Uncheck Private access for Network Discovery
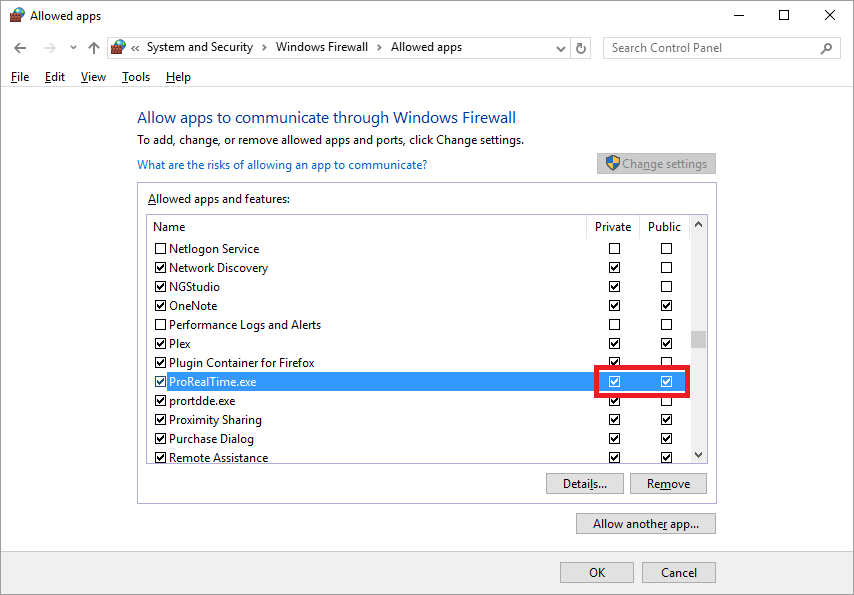Screen dimensions: 854x595 click(x=614, y=267)
